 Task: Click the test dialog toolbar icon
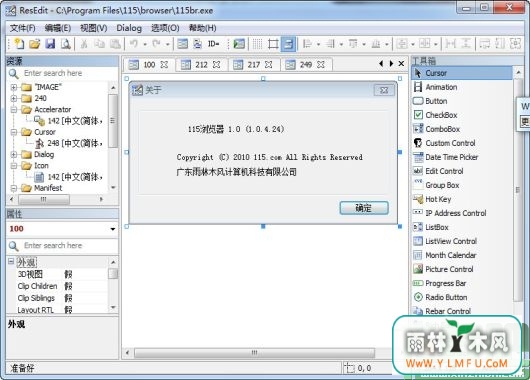click(239, 44)
